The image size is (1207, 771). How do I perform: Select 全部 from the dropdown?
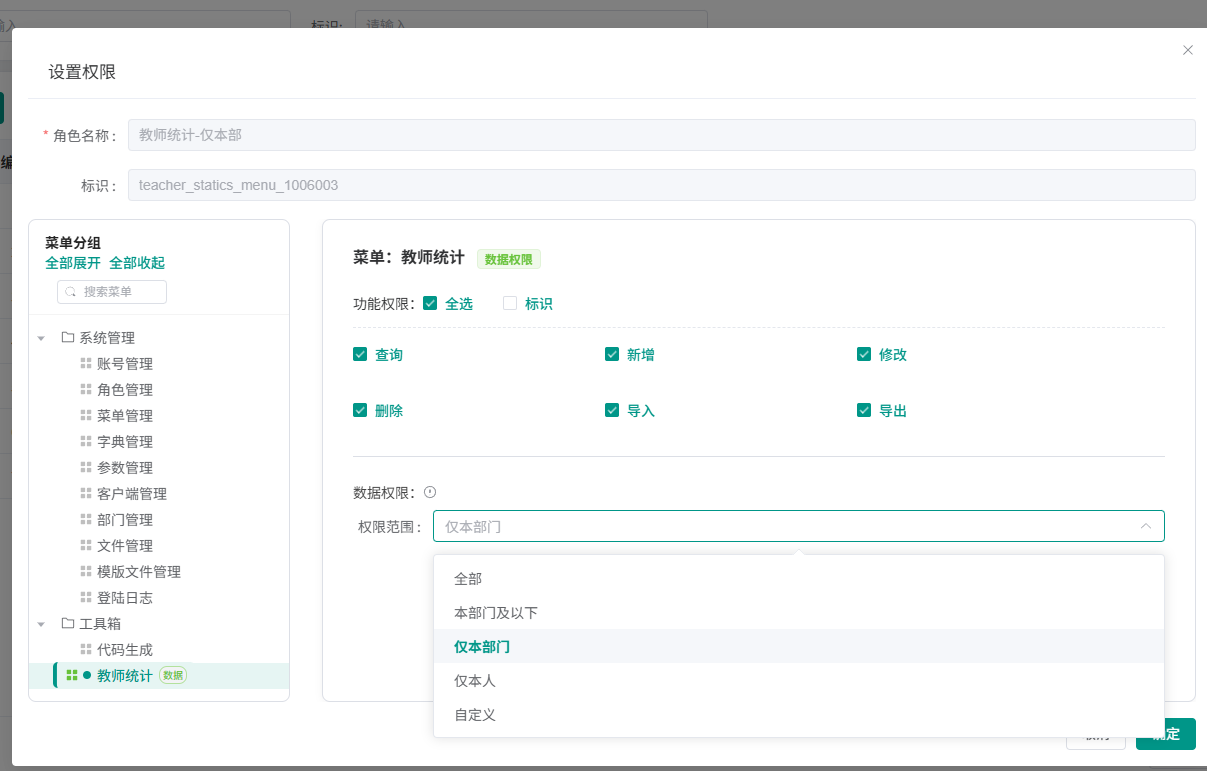(799, 579)
